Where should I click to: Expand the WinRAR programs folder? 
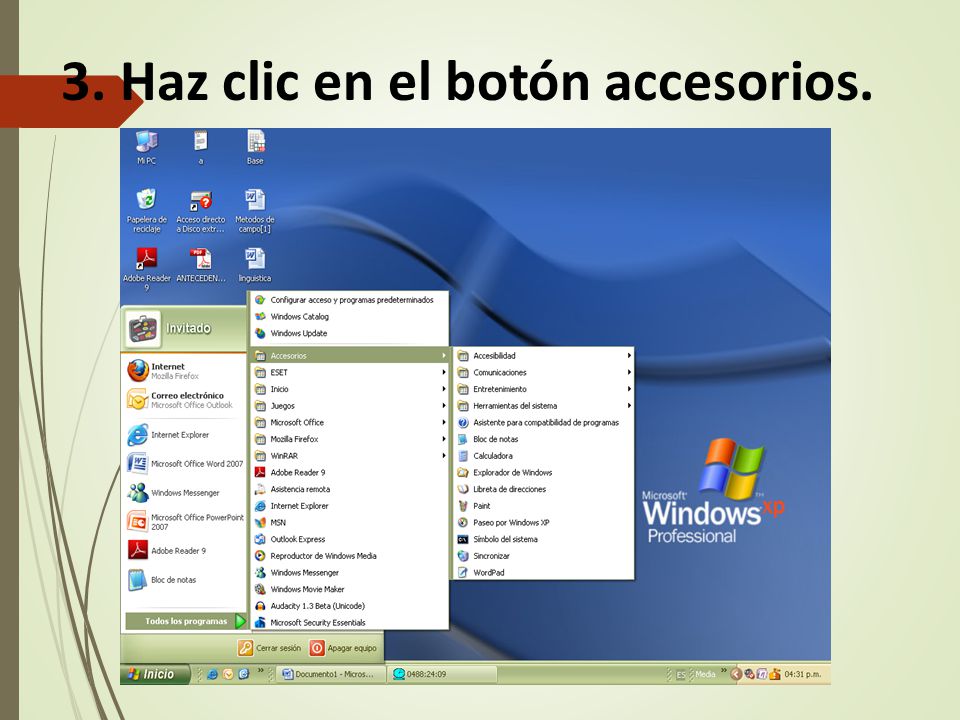[350, 456]
